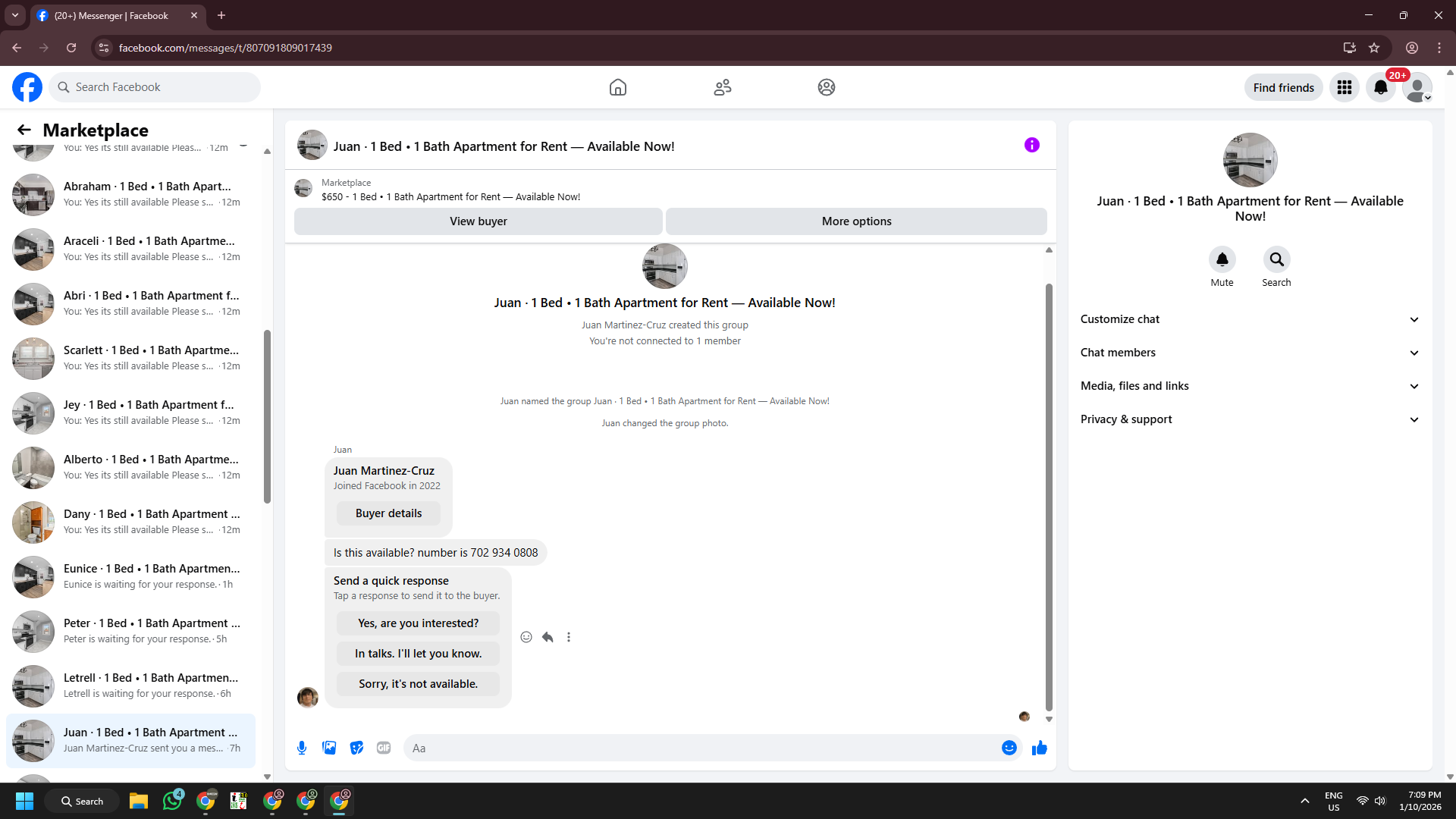Viewport: 1456px width, 819px height.
Task: Open the sticker picker icon
Action: click(x=356, y=748)
